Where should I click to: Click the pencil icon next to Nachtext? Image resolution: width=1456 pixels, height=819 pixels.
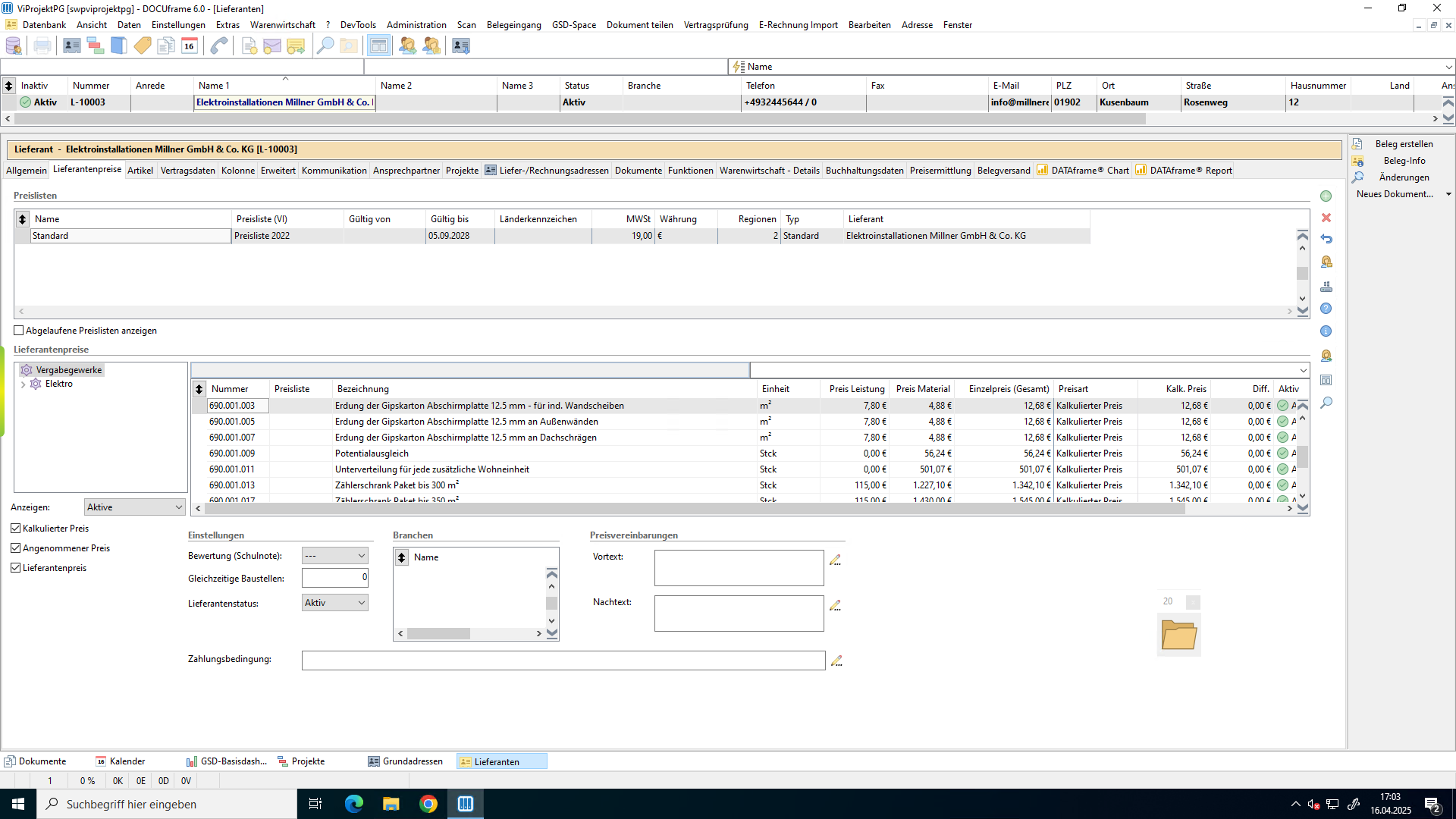click(835, 605)
